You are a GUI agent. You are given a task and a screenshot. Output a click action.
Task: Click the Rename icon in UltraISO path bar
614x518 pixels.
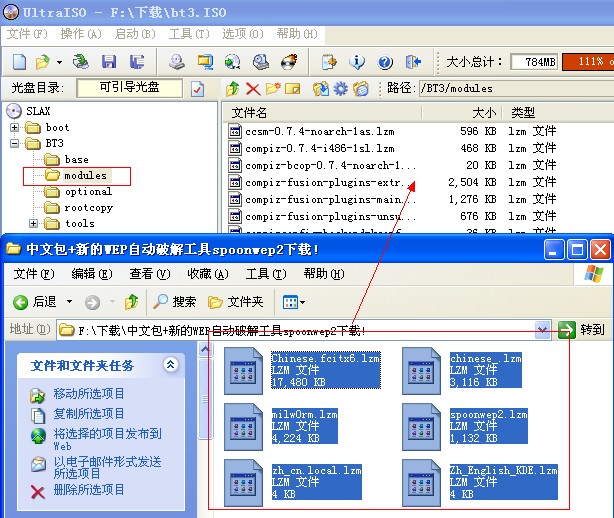292,89
